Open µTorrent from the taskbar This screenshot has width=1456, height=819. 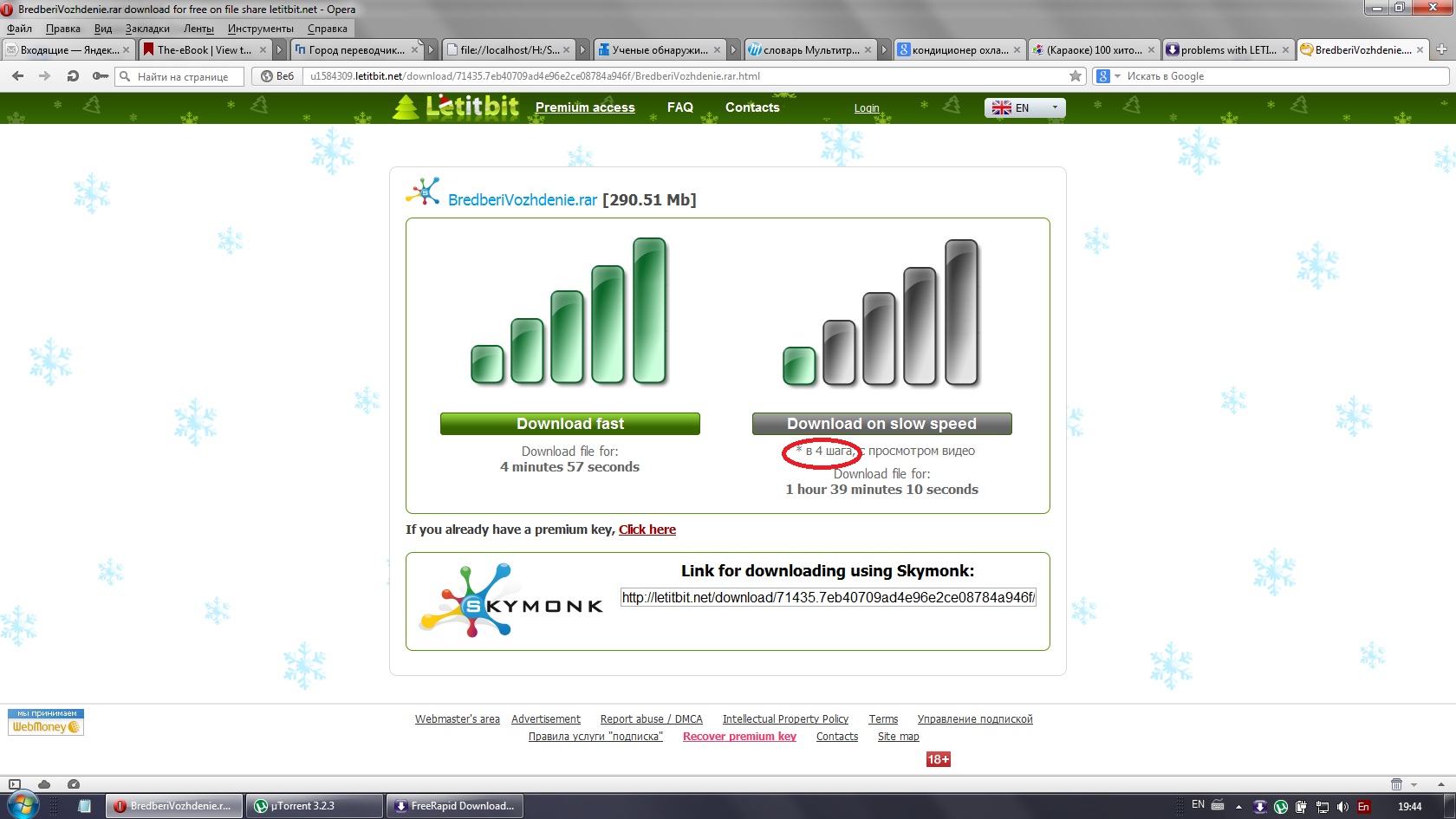(x=314, y=806)
